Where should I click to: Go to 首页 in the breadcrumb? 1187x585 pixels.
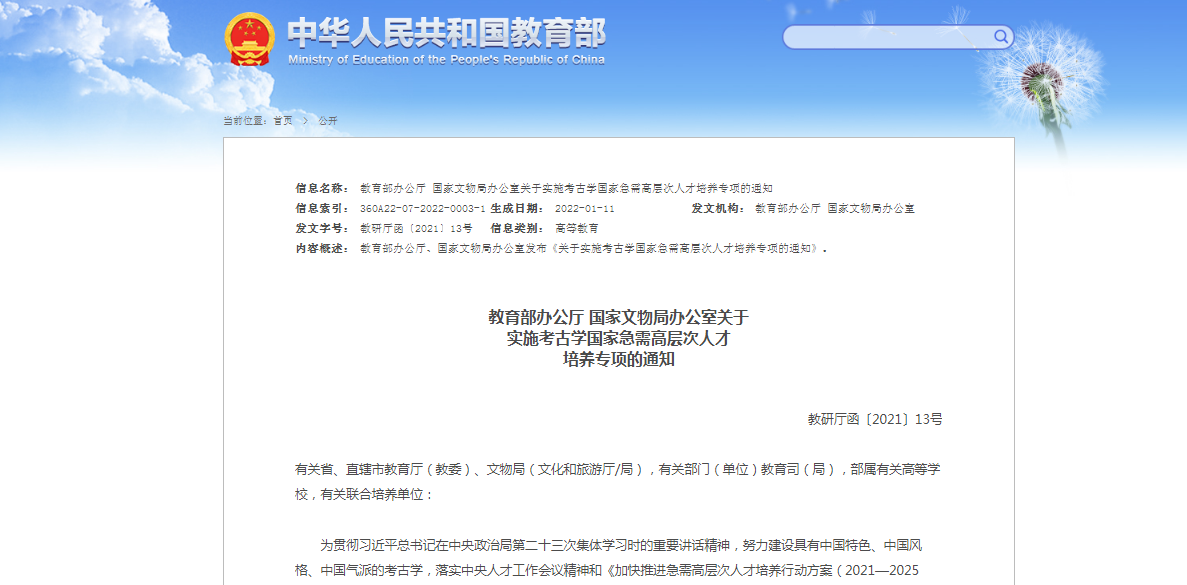point(283,121)
